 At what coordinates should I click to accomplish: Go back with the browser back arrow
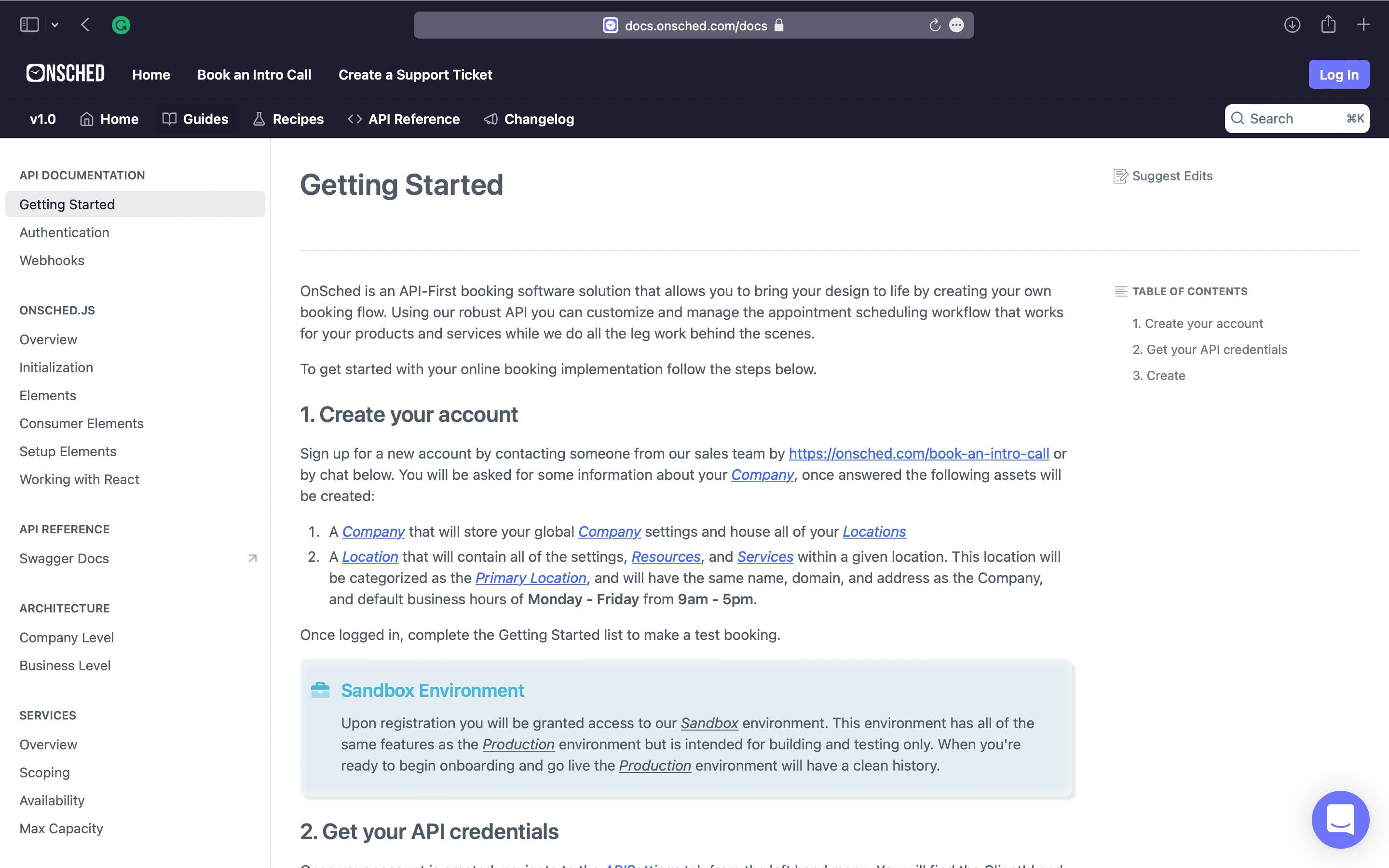tap(85, 25)
